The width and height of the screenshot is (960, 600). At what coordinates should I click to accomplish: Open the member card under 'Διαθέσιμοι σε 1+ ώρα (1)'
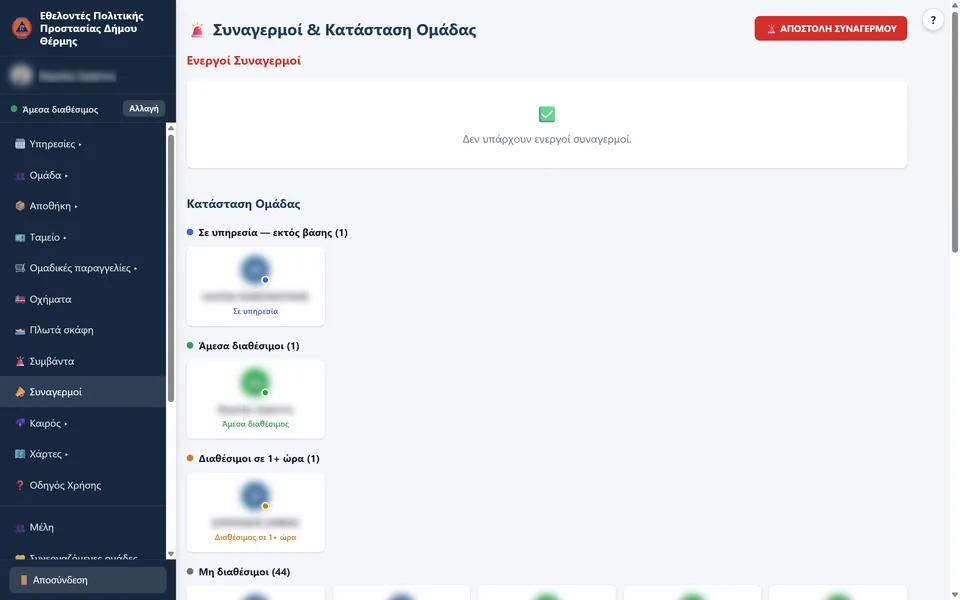coord(255,512)
